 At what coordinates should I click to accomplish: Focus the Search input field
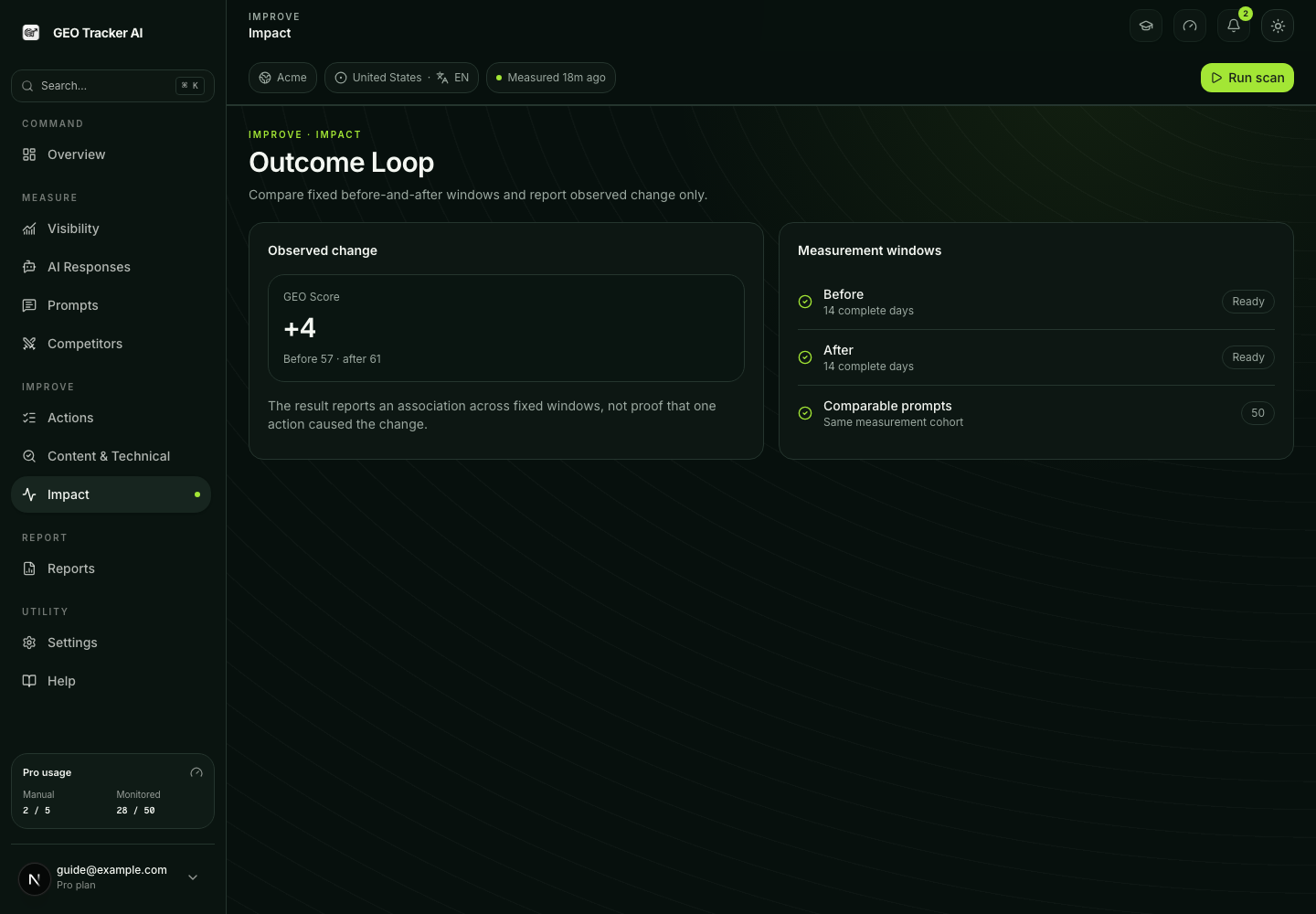point(112,86)
